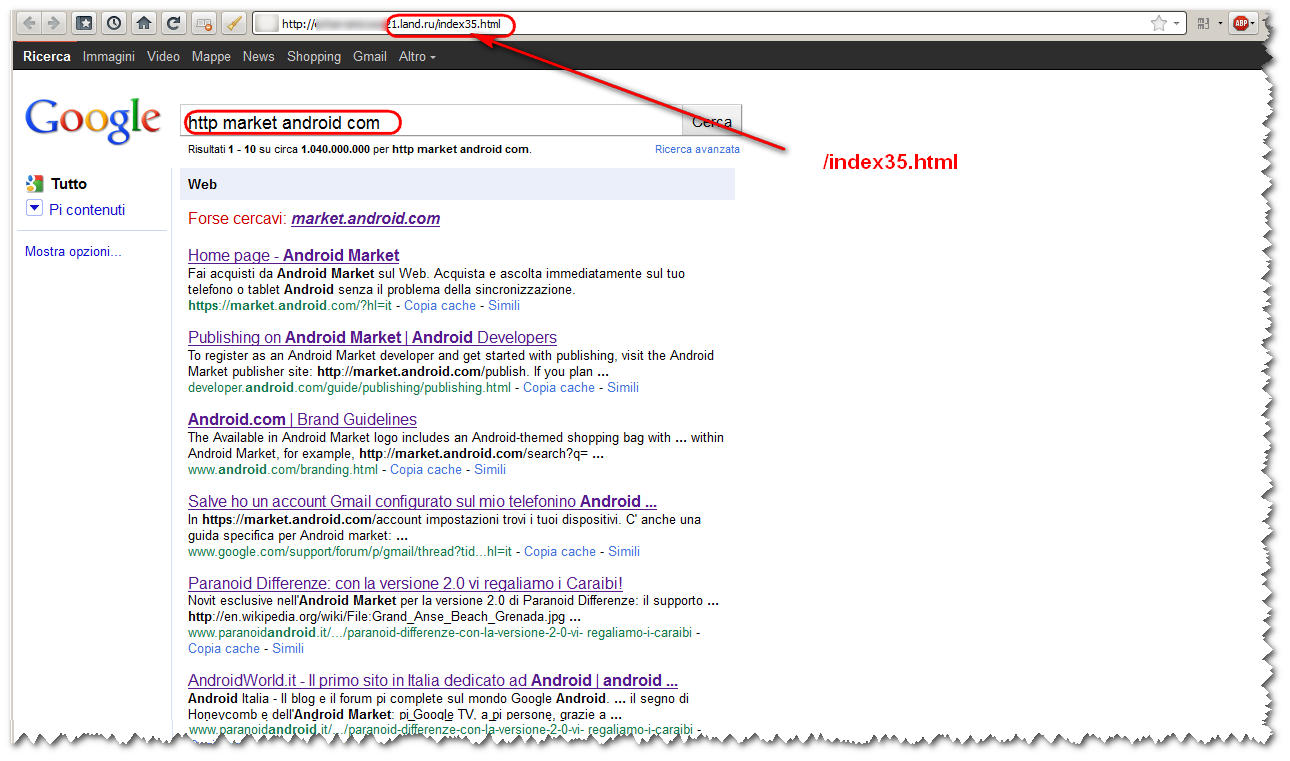Open the bookmarks star toolbar button
Image resolution: width=1290 pixels, height=761 pixels.
85,22
